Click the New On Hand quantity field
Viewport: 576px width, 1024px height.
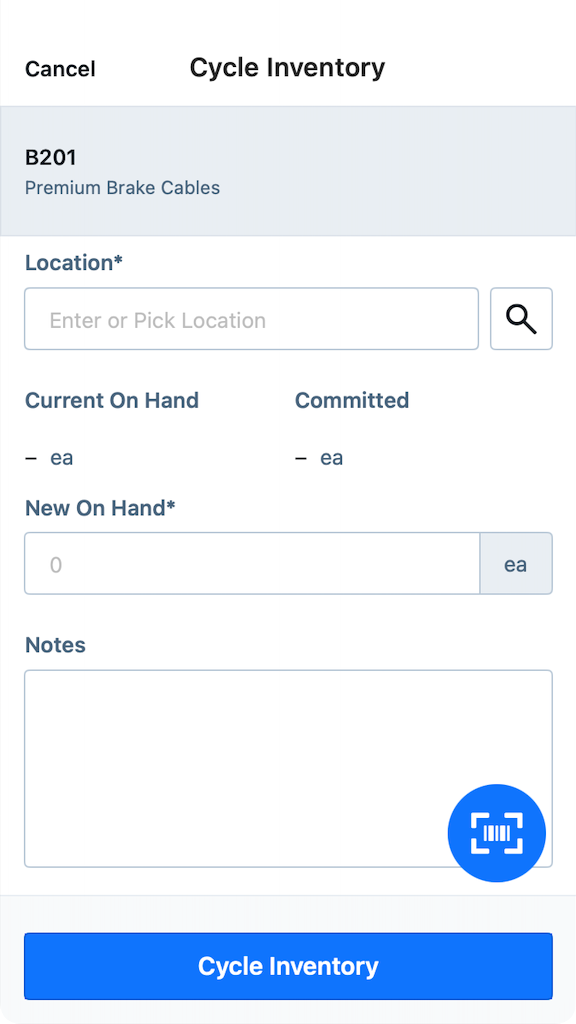pos(250,563)
